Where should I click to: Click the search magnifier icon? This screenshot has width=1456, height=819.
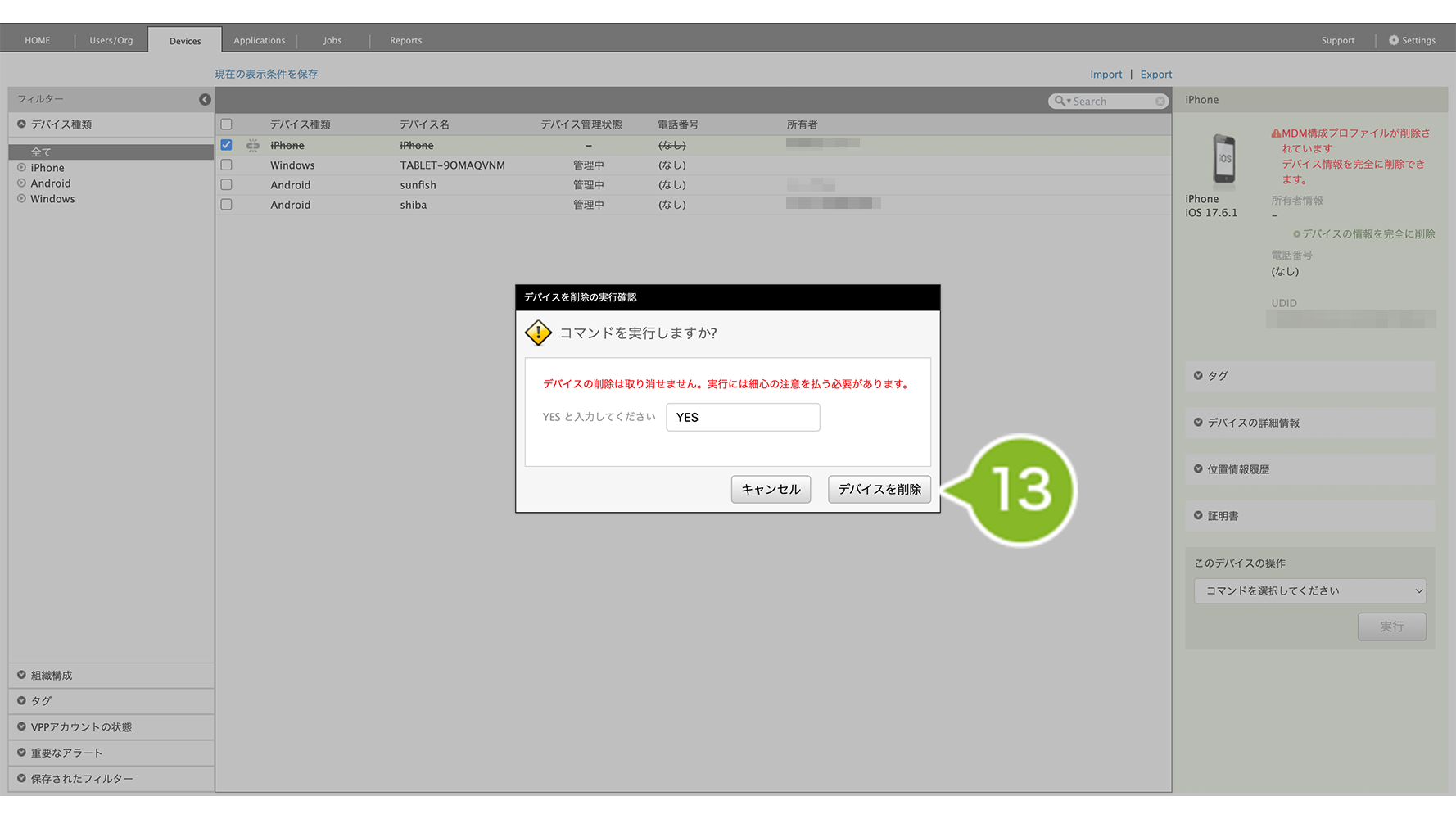(1061, 101)
